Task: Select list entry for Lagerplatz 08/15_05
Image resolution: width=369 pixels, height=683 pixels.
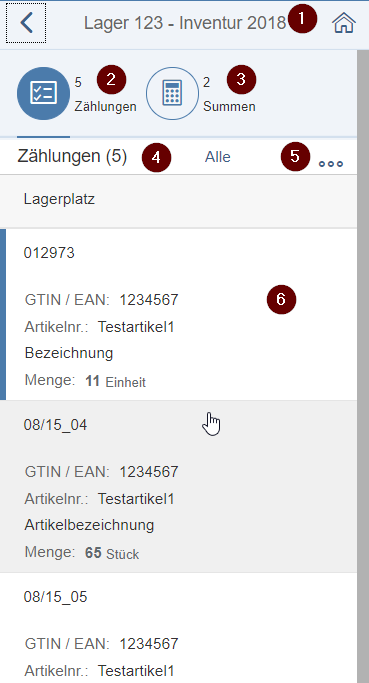Action: coord(178,628)
